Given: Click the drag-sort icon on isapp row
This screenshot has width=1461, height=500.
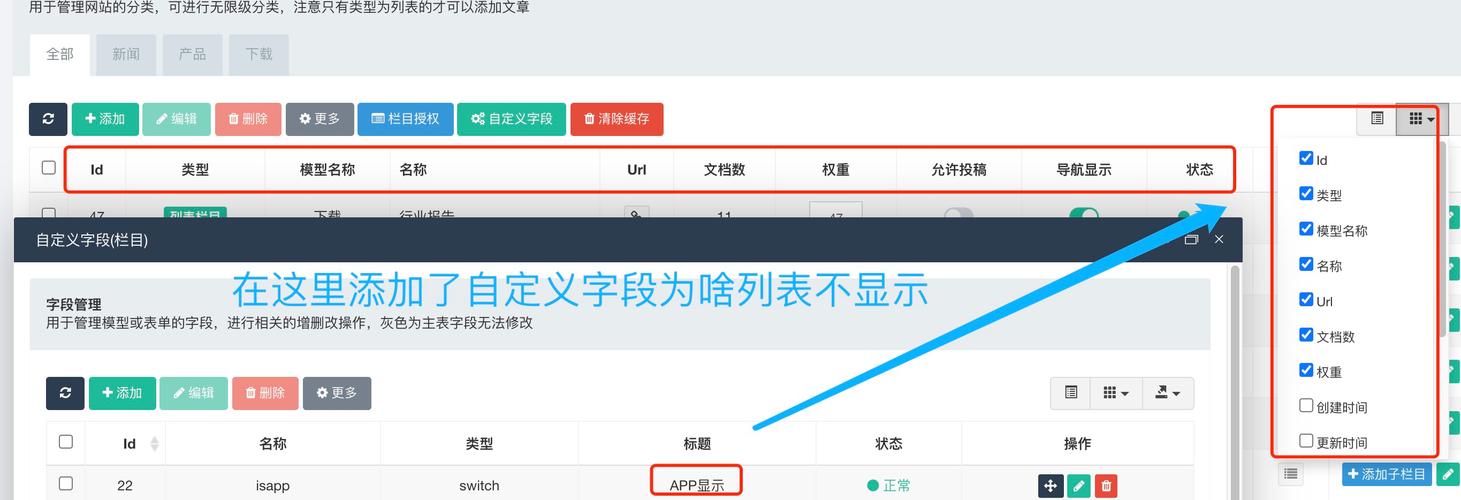Looking at the screenshot, I should click(x=1051, y=486).
